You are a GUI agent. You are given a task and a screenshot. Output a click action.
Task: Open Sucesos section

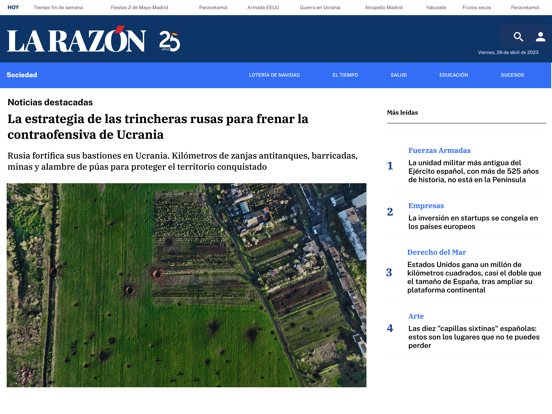(x=512, y=75)
